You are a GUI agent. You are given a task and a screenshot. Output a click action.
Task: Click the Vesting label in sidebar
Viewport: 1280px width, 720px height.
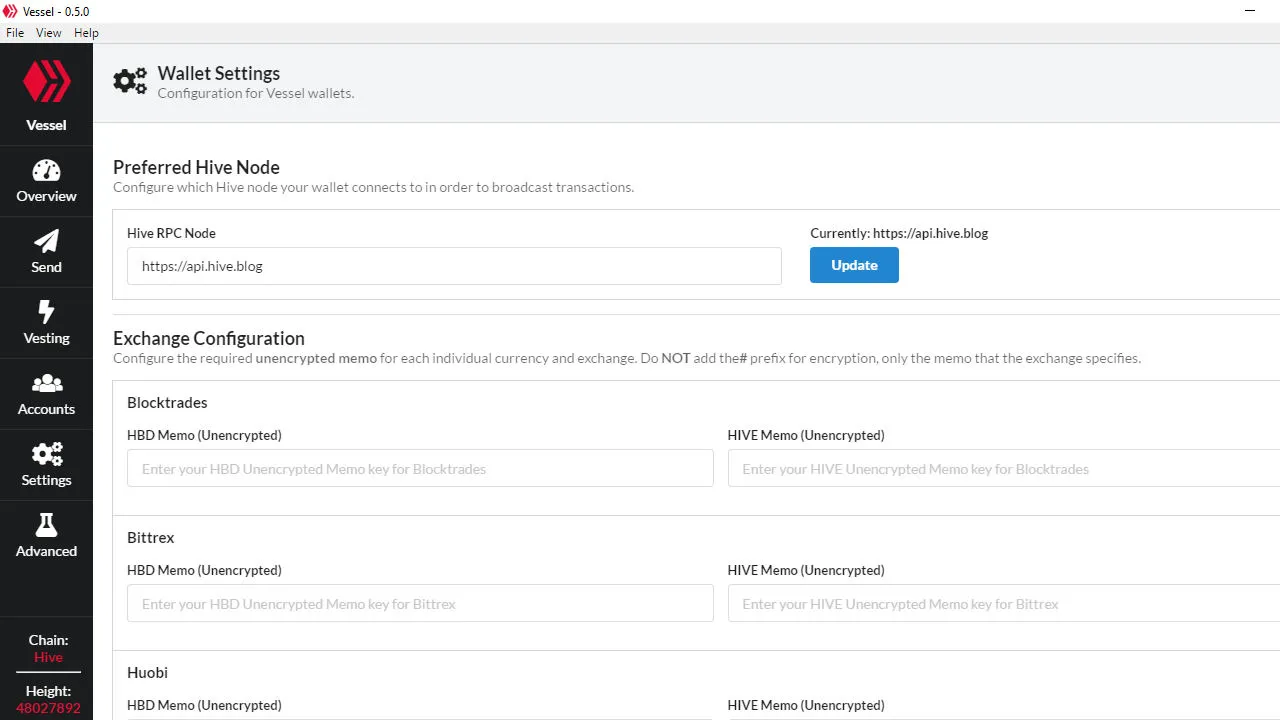46,338
